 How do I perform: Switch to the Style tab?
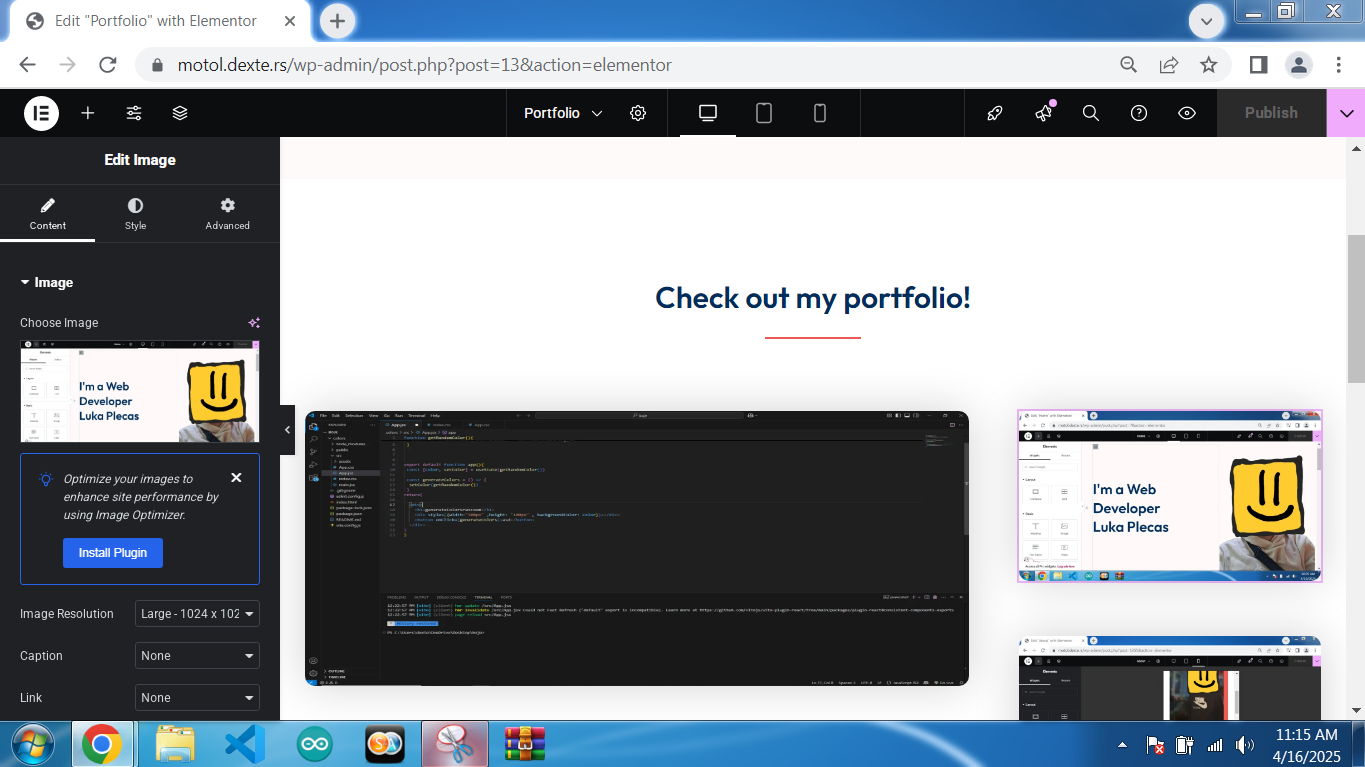click(135, 213)
